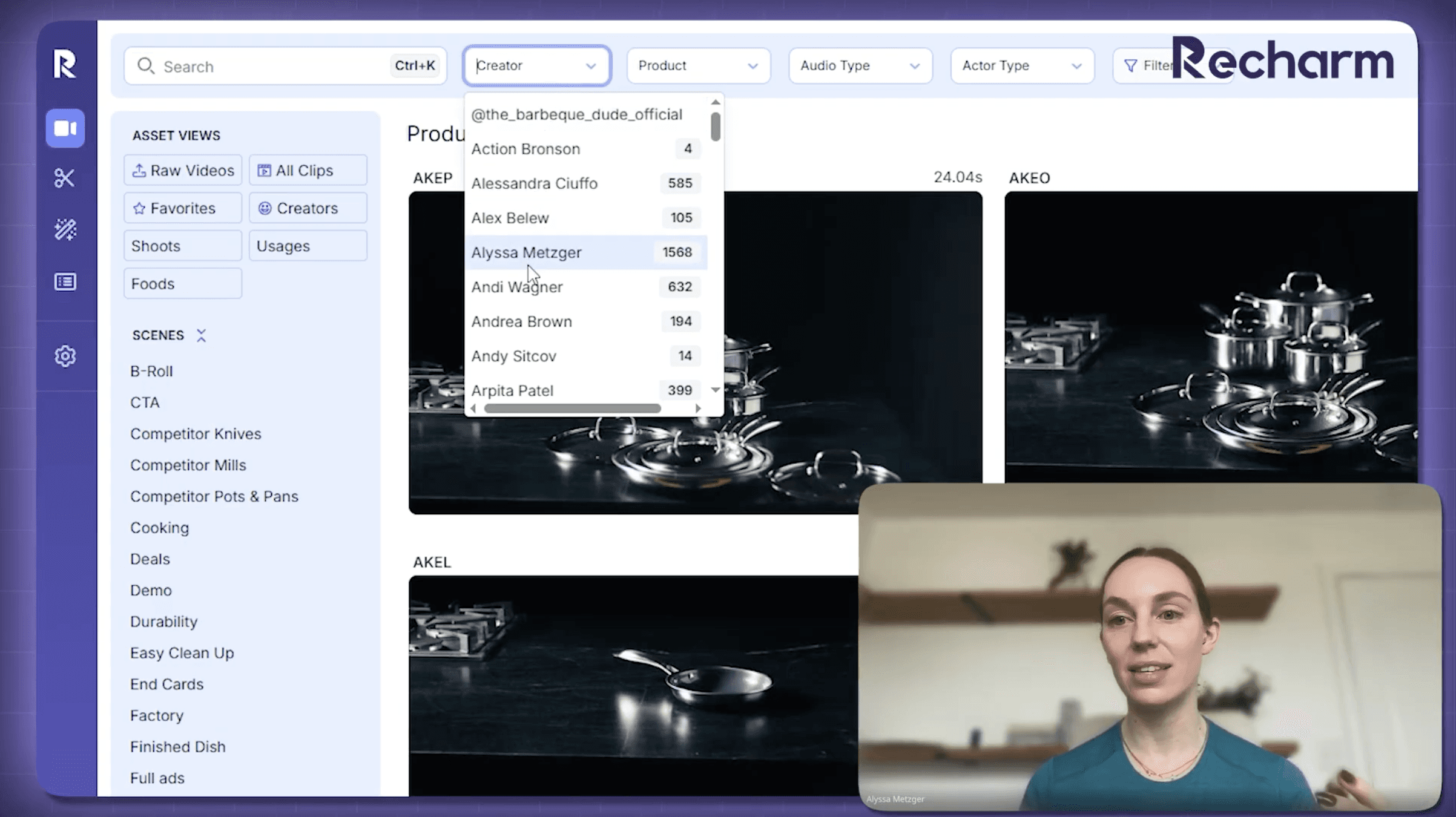Click the list view sidebar icon
The height and width of the screenshot is (817, 1456).
tap(65, 282)
